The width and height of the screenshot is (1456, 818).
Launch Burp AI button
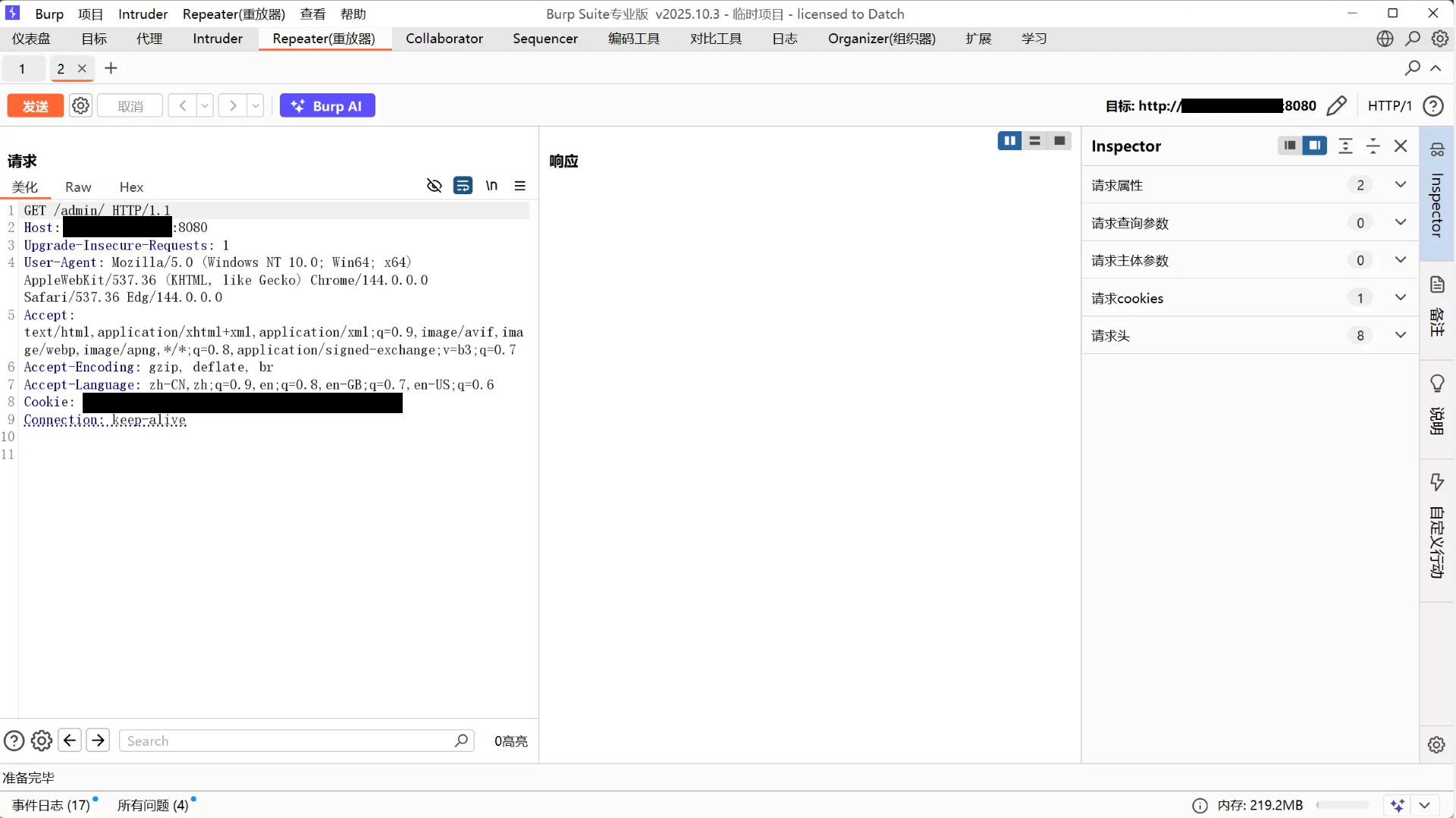pos(328,105)
